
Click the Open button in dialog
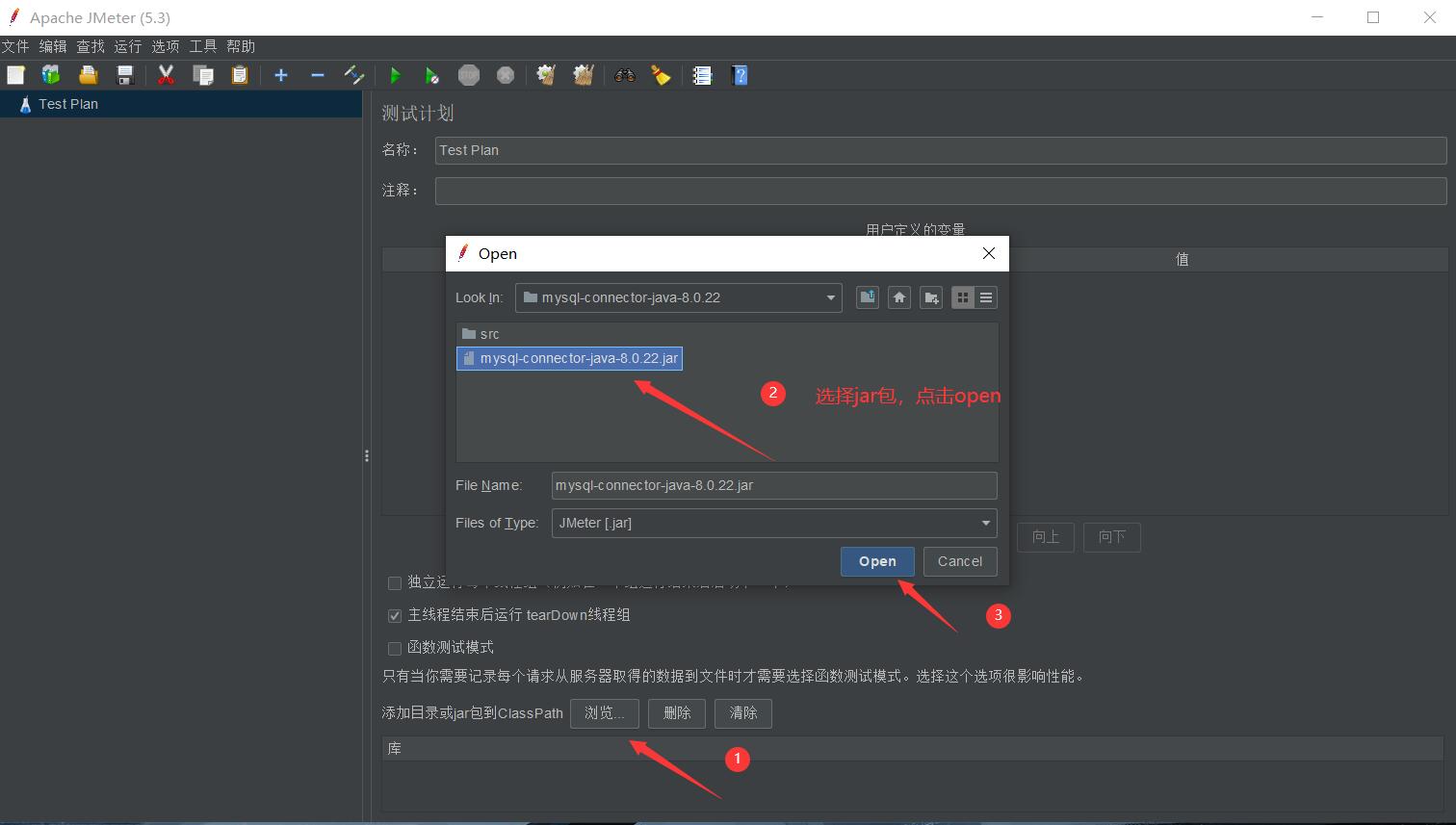click(x=877, y=561)
